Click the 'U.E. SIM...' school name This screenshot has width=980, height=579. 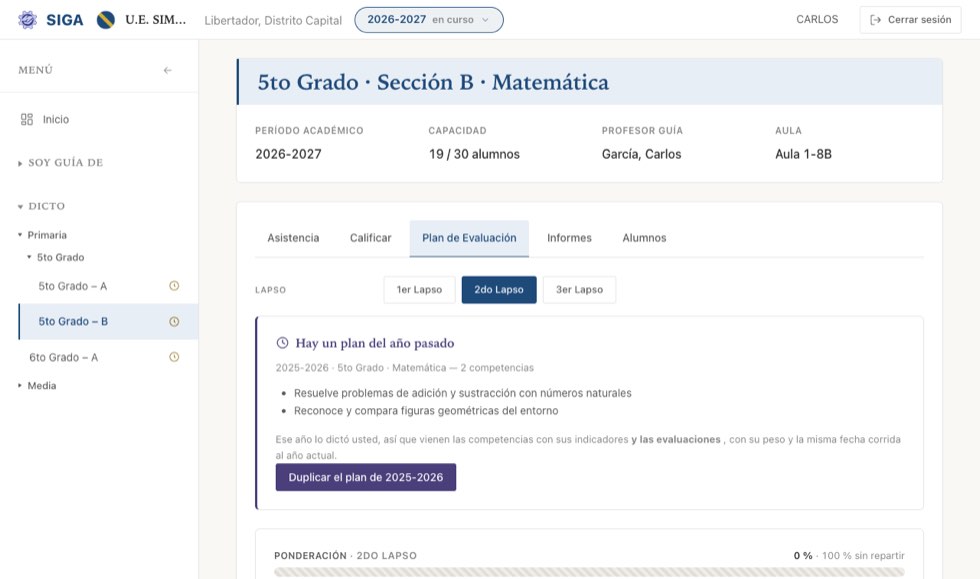point(156,20)
